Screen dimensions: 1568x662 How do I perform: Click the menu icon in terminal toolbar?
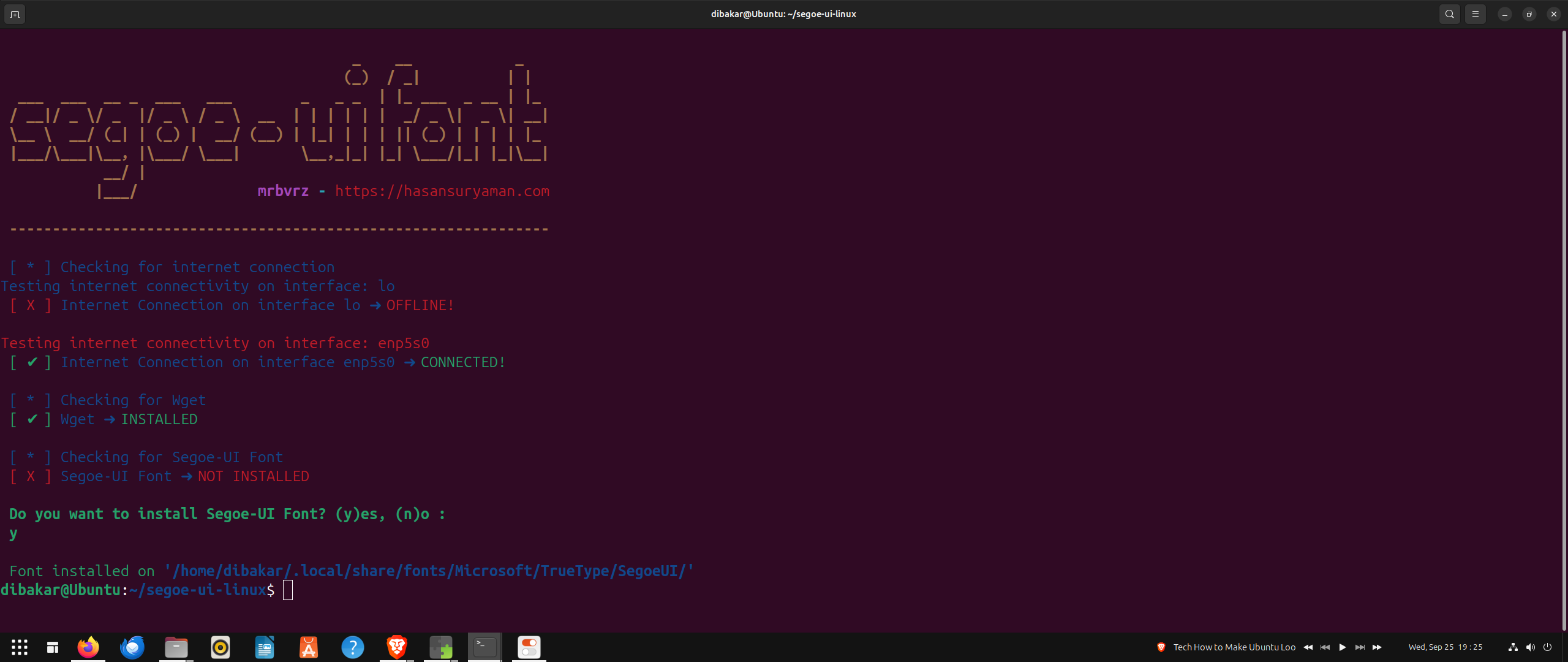1475,14
